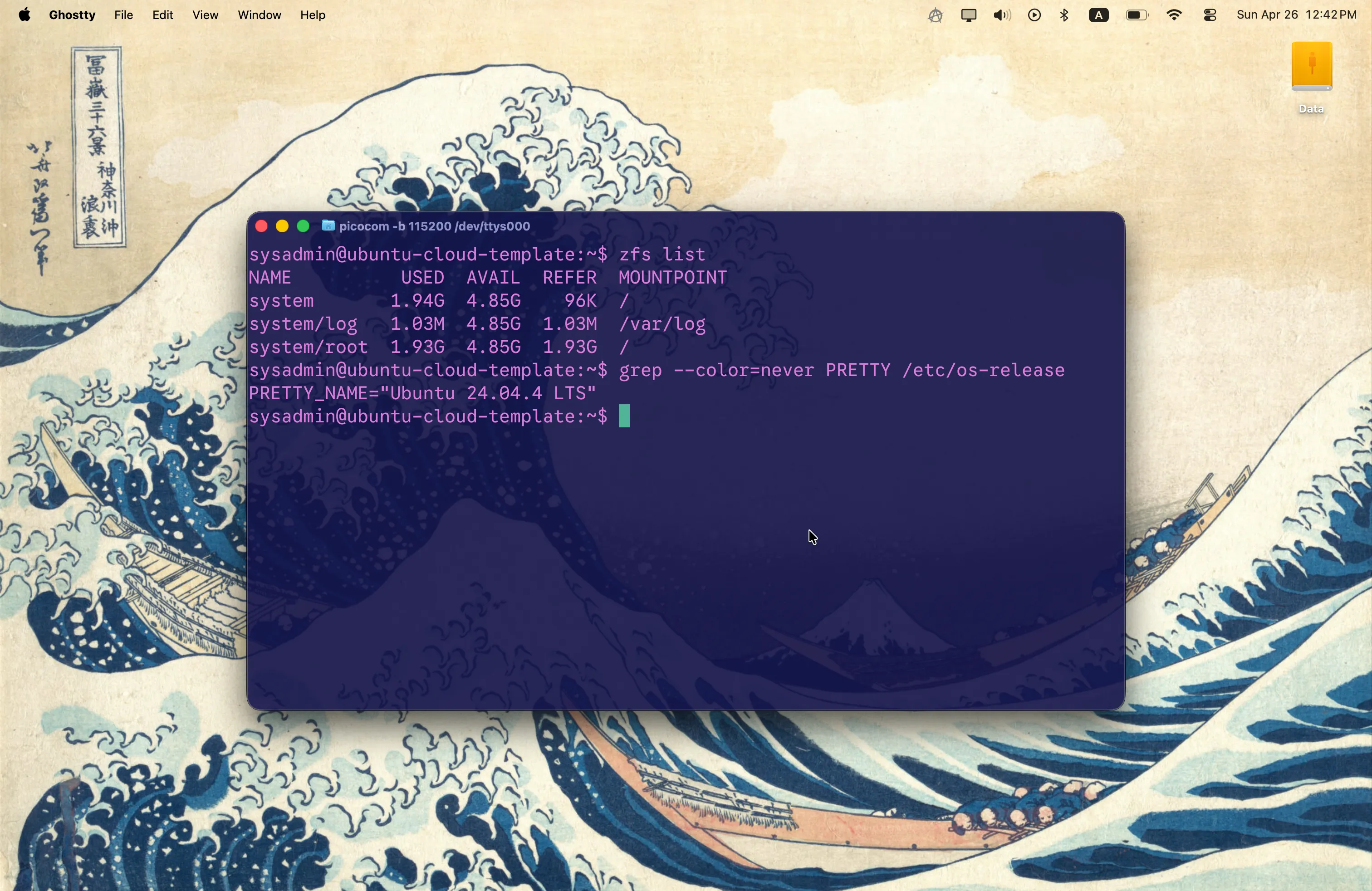The height and width of the screenshot is (891, 1372).
Task: Open the Ghostty application menu
Action: click(x=72, y=15)
